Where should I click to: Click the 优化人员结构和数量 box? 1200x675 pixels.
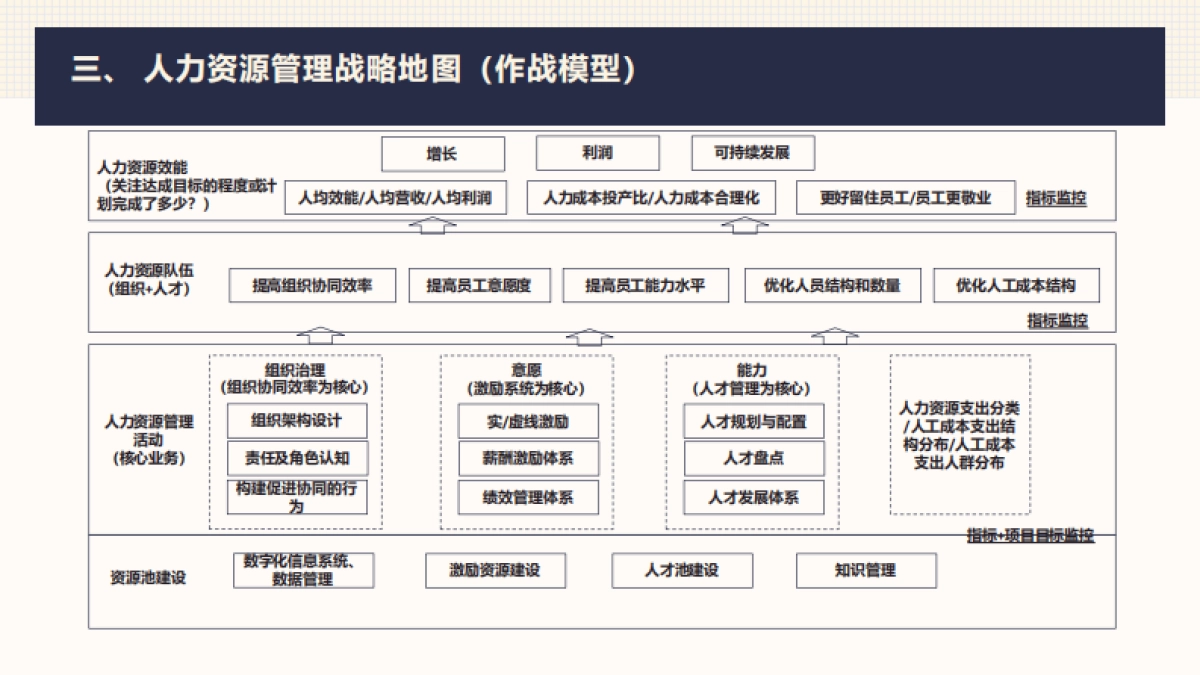[x=832, y=285]
